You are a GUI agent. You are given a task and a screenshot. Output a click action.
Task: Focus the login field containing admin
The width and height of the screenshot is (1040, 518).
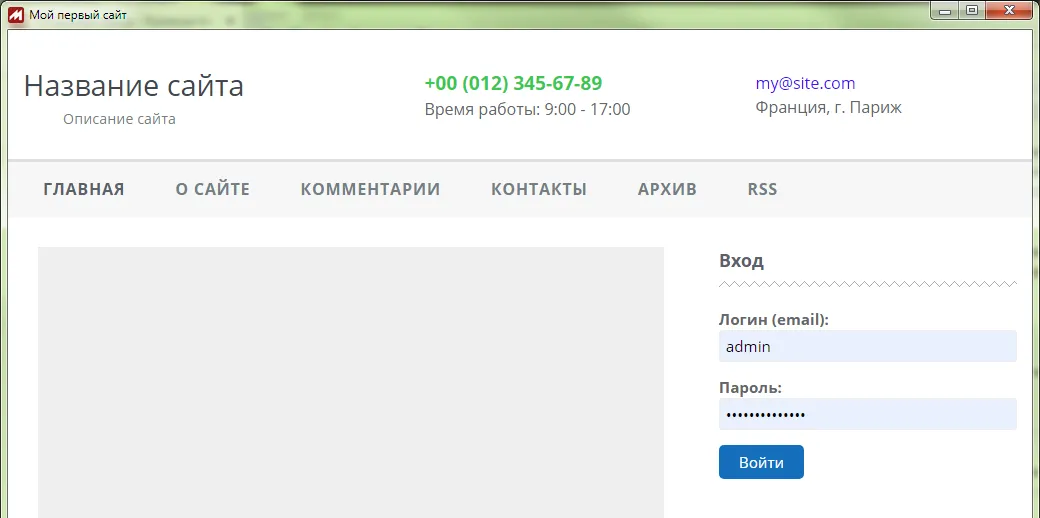(x=867, y=346)
